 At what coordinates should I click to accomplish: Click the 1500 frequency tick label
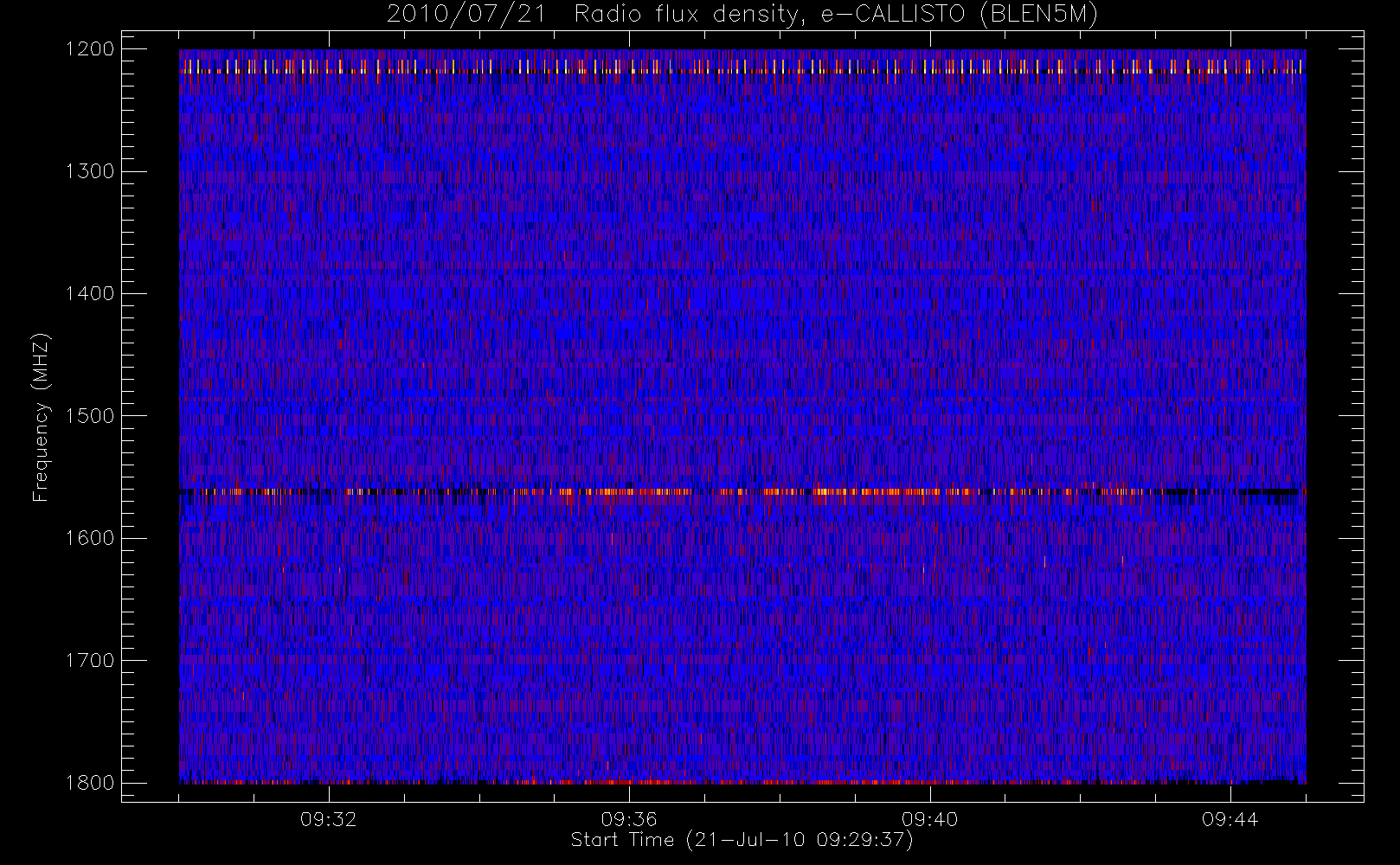(90, 416)
